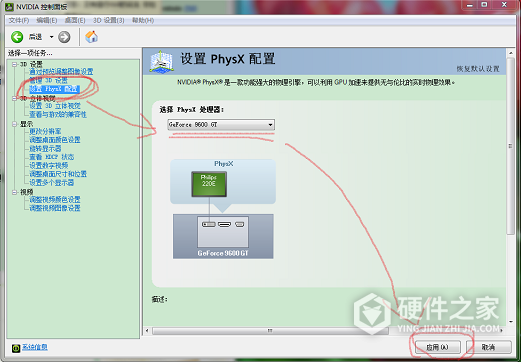Open 调整桌面尺寸和位置 page
Image resolution: width=521 pixels, height=362 pixels.
pos(58,174)
